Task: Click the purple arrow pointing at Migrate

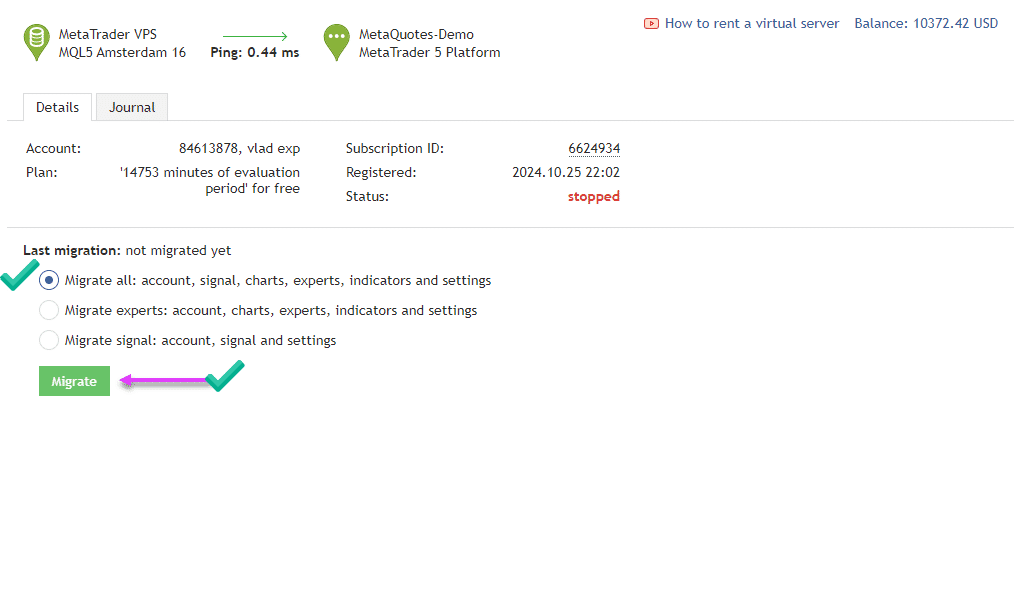Action: pyautogui.click(x=165, y=380)
